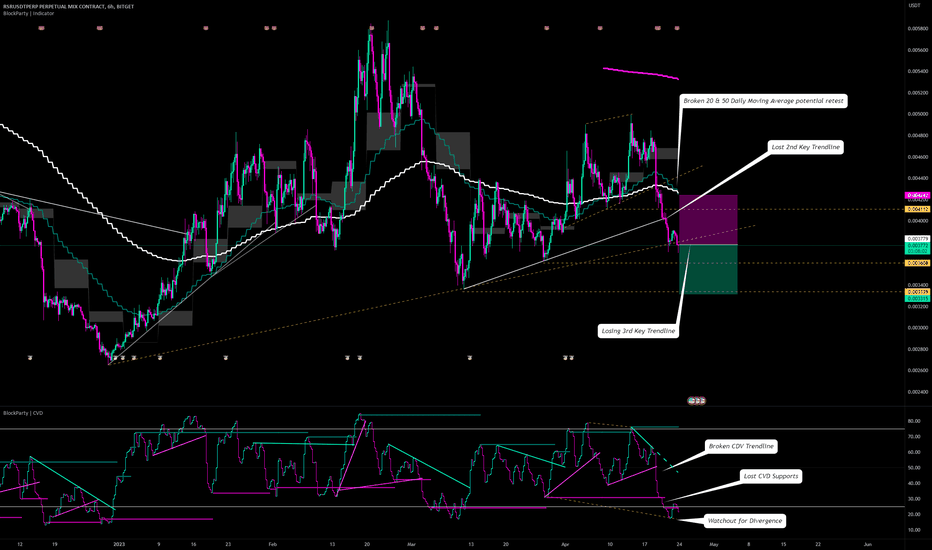The width and height of the screenshot is (932, 550).
Task: Select the 'Losing 3rd Key Trendline' callout
Action: pyautogui.click(x=638, y=331)
